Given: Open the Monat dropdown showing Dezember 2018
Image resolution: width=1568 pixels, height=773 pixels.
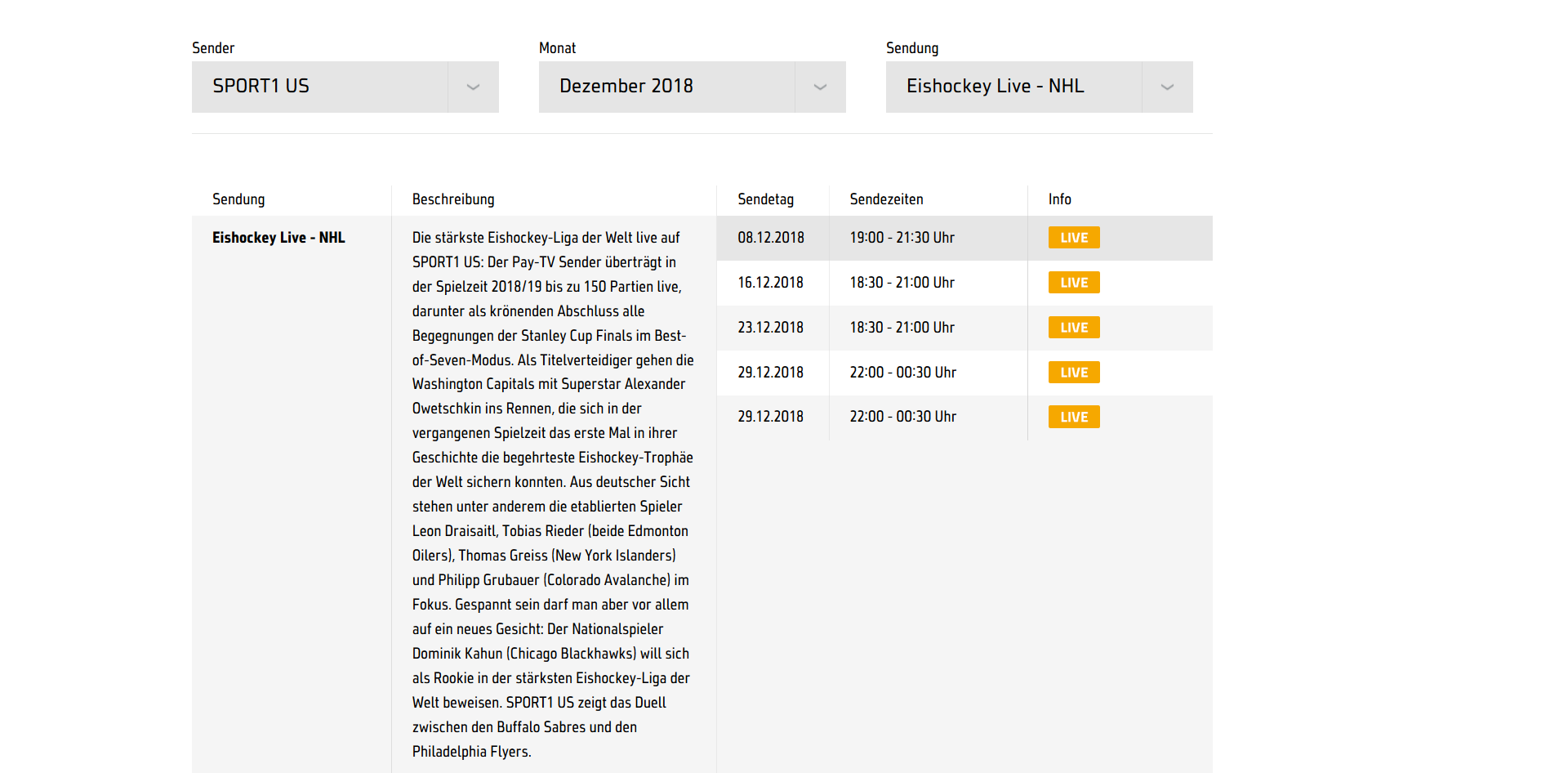Looking at the screenshot, I should [x=692, y=87].
